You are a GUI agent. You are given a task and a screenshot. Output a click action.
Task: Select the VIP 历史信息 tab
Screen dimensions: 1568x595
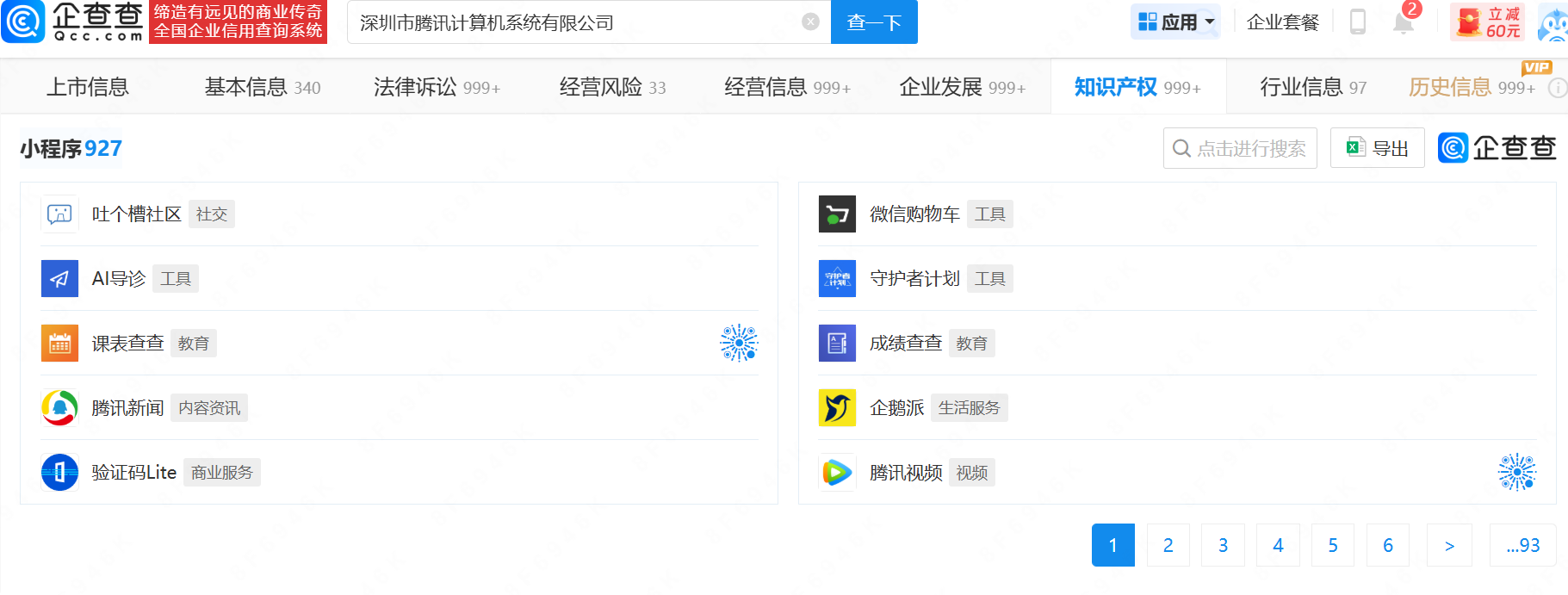pos(1471,87)
